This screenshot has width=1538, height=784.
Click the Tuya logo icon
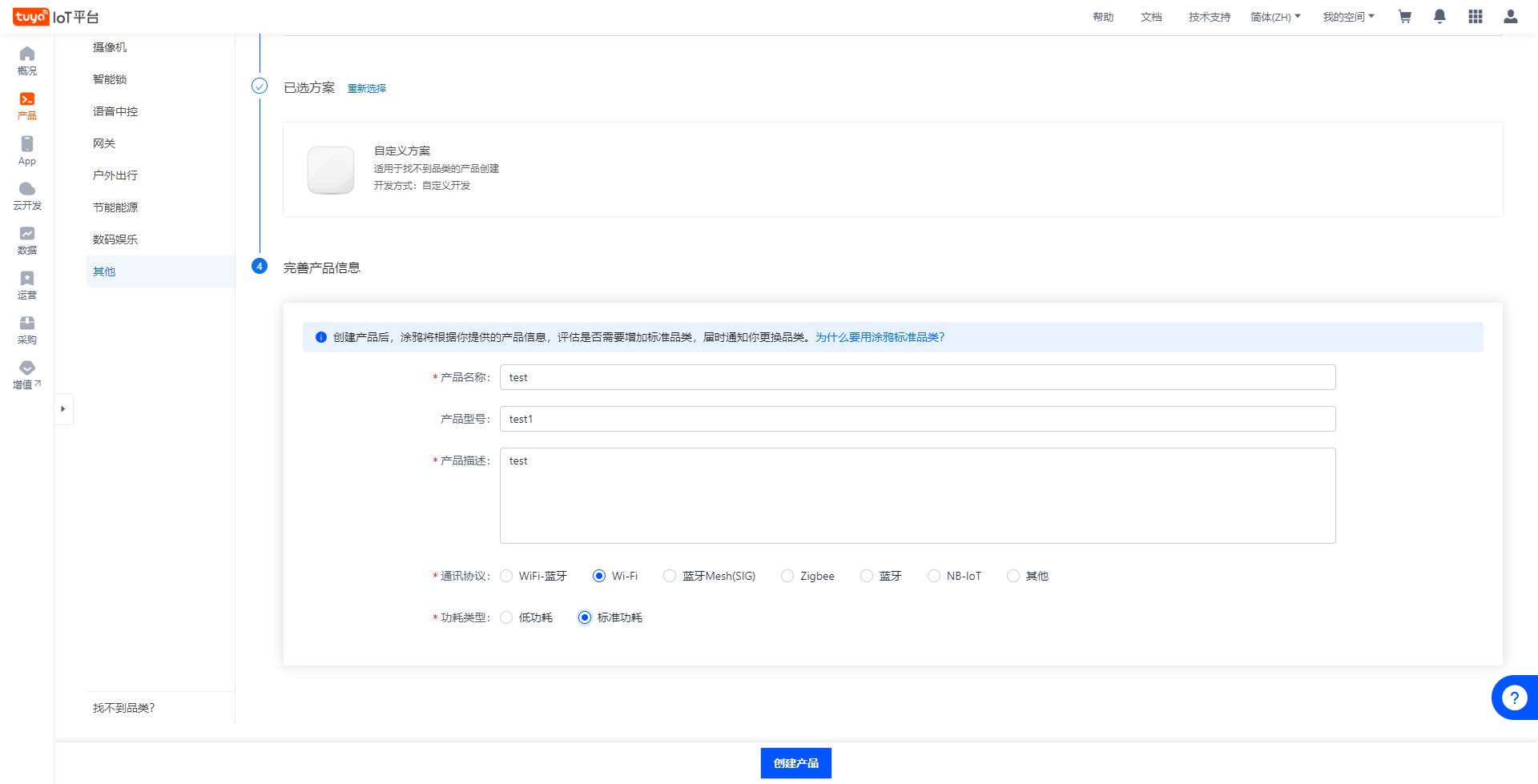(x=31, y=17)
